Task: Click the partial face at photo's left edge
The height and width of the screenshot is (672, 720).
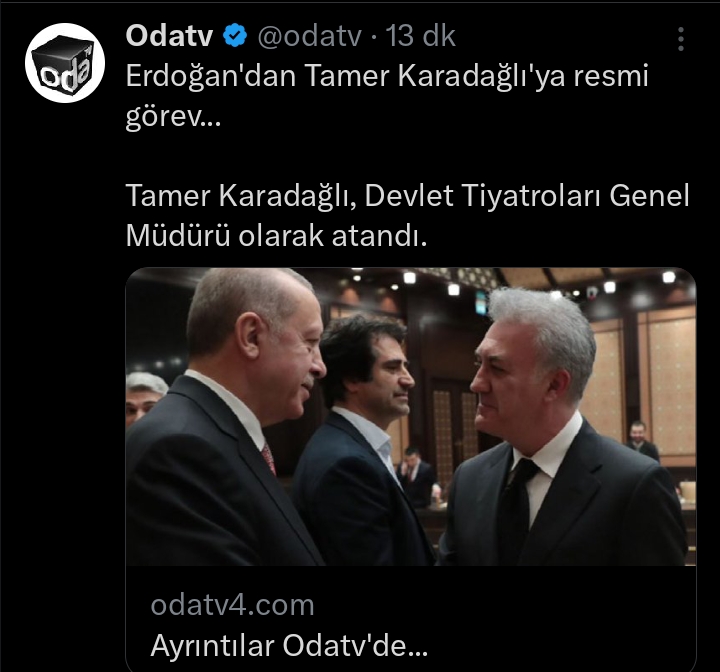Action: pyautogui.click(x=144, y=398)
